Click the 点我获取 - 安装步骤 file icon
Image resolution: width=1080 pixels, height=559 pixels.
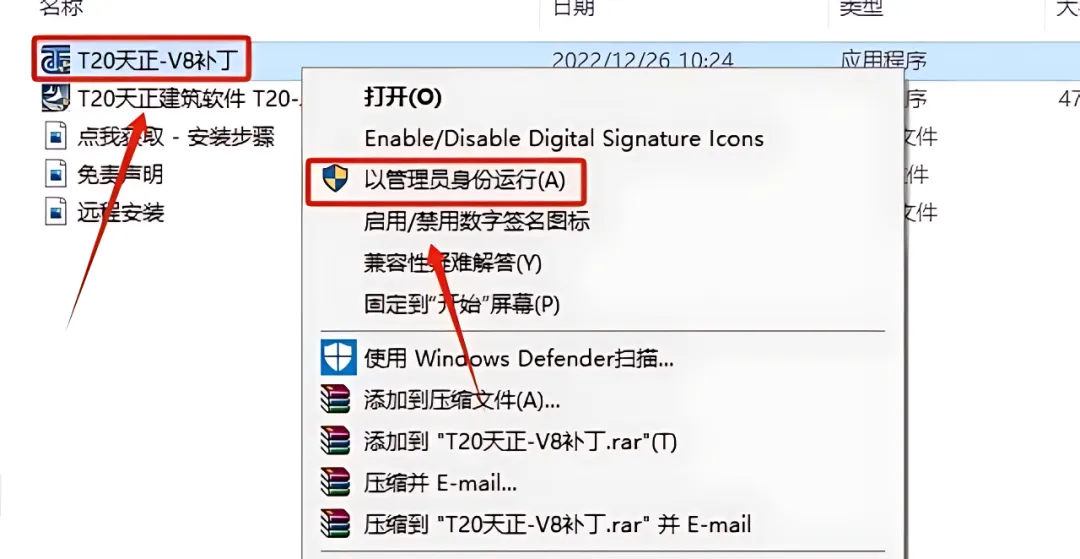(x=56, y=136)
